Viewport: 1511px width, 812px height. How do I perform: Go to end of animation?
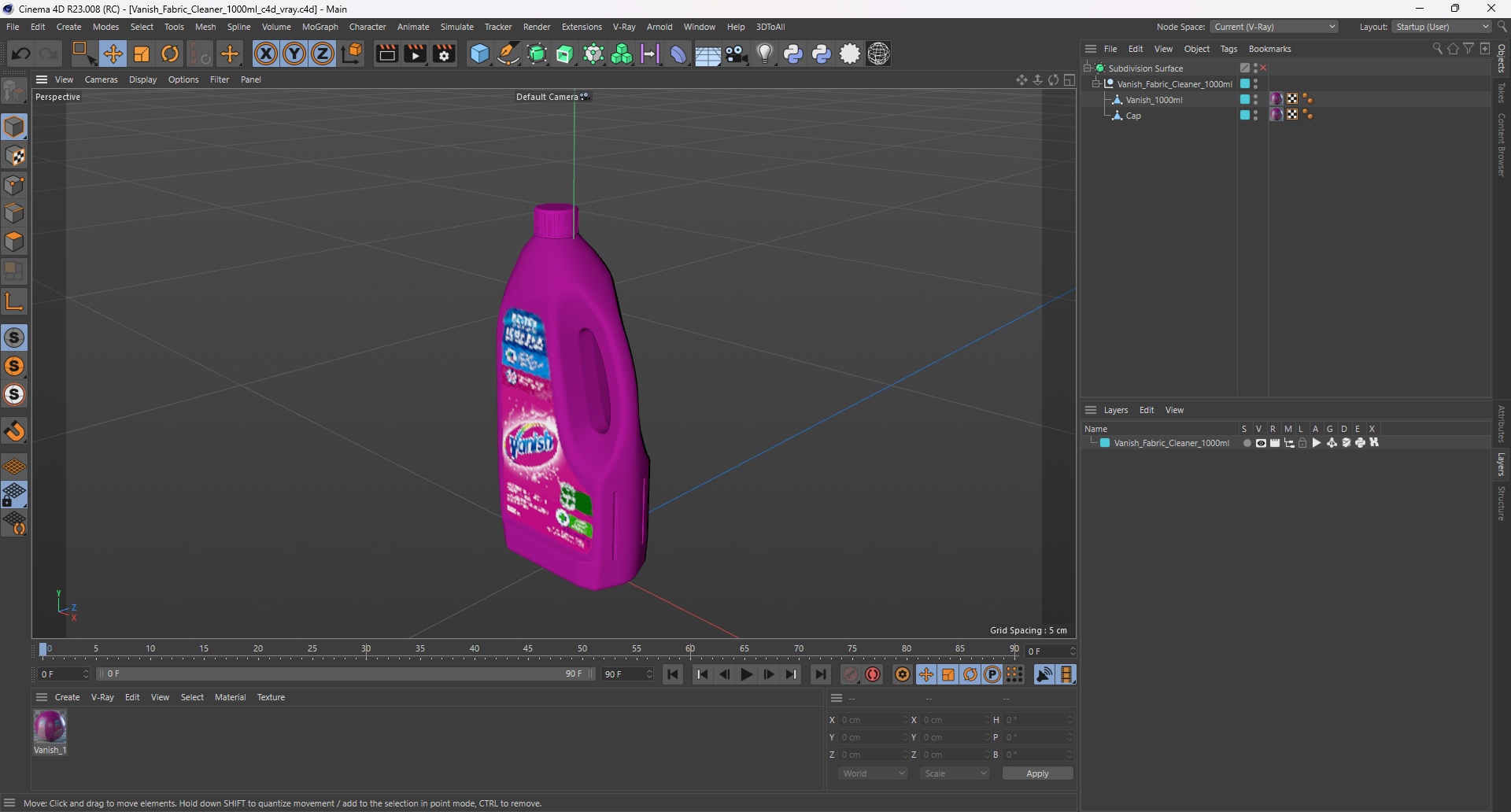(820, 674)
